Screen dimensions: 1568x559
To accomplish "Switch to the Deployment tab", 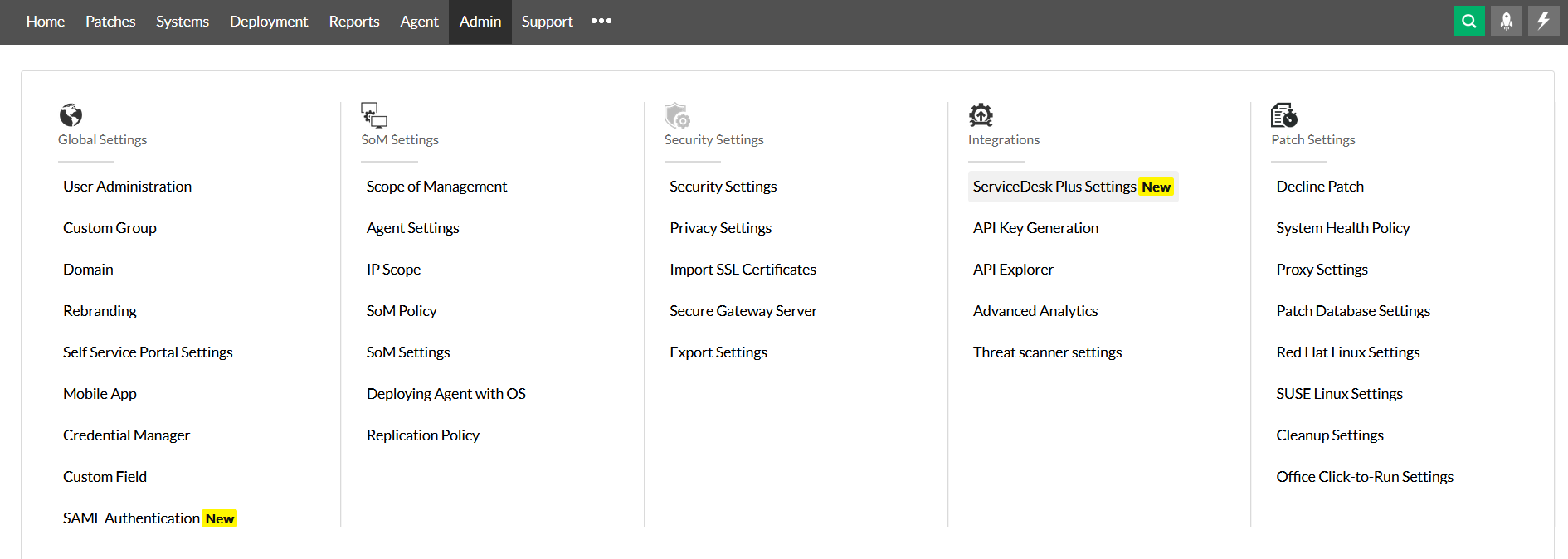I will click(268, 22).
